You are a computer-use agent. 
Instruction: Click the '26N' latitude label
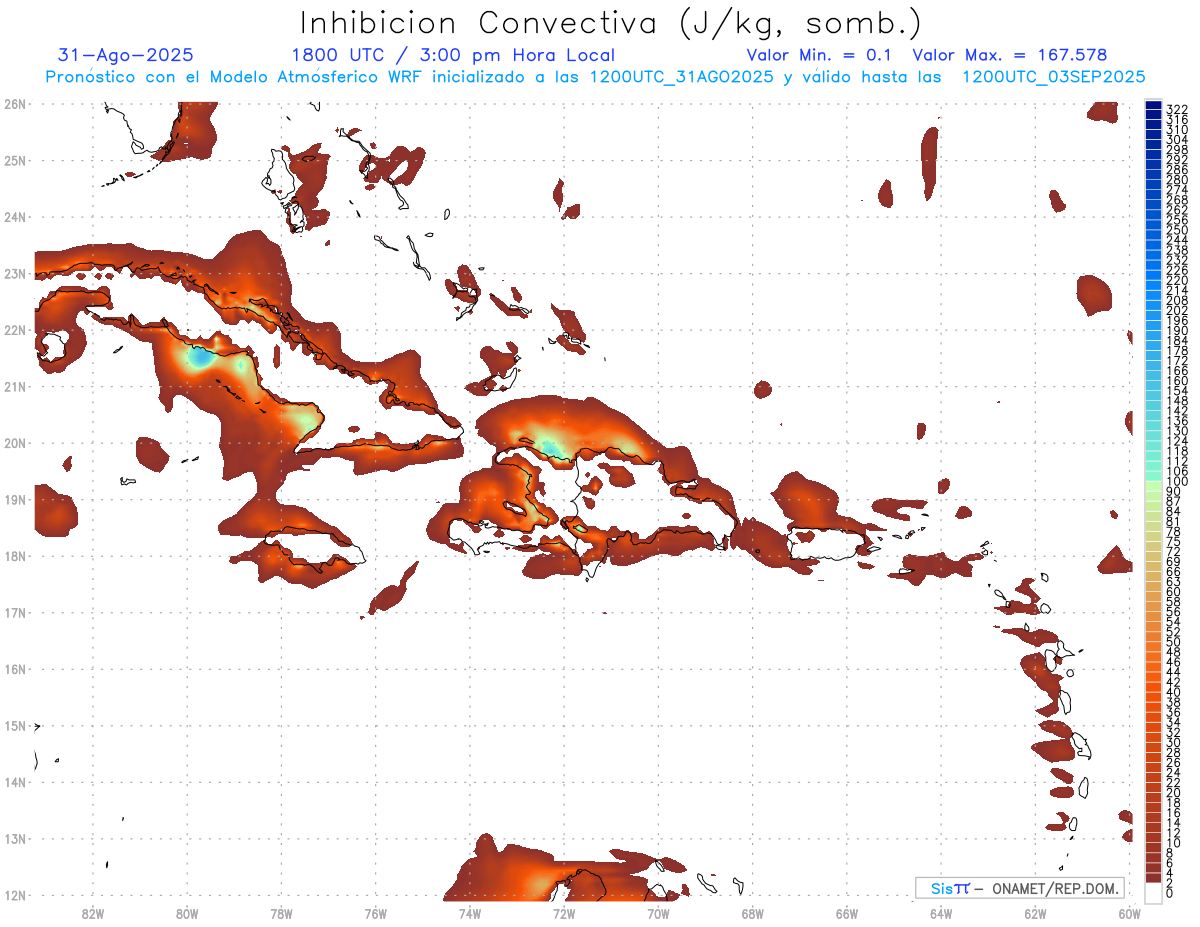point(14,104)
